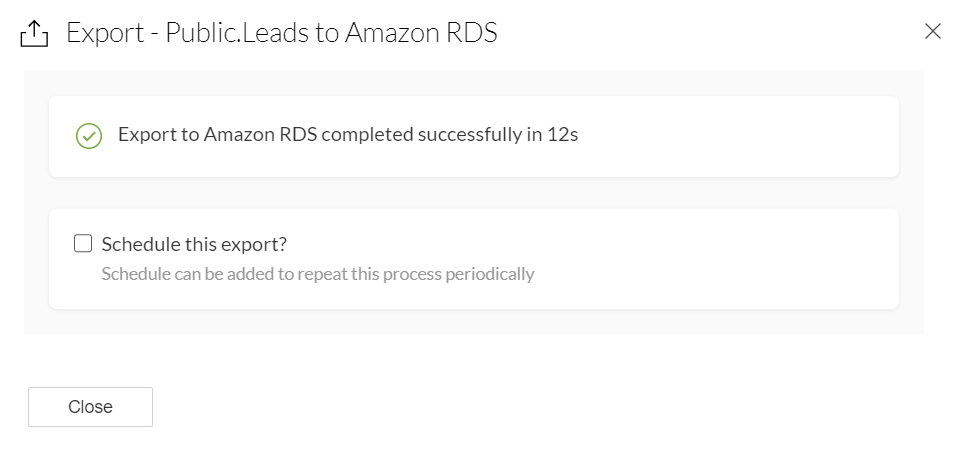Image resolution: width=955 pixels, height=455 pixels.
Task: Click 'repeat this process' in the helper text
Action: 379,273
